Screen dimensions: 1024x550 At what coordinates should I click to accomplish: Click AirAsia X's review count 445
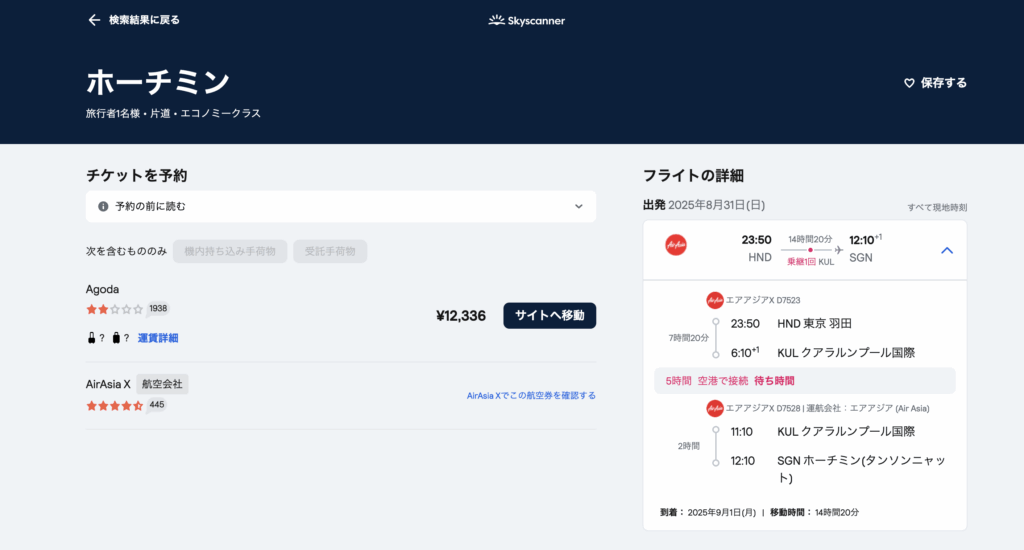pyautogui.click(x=157, y=405)
